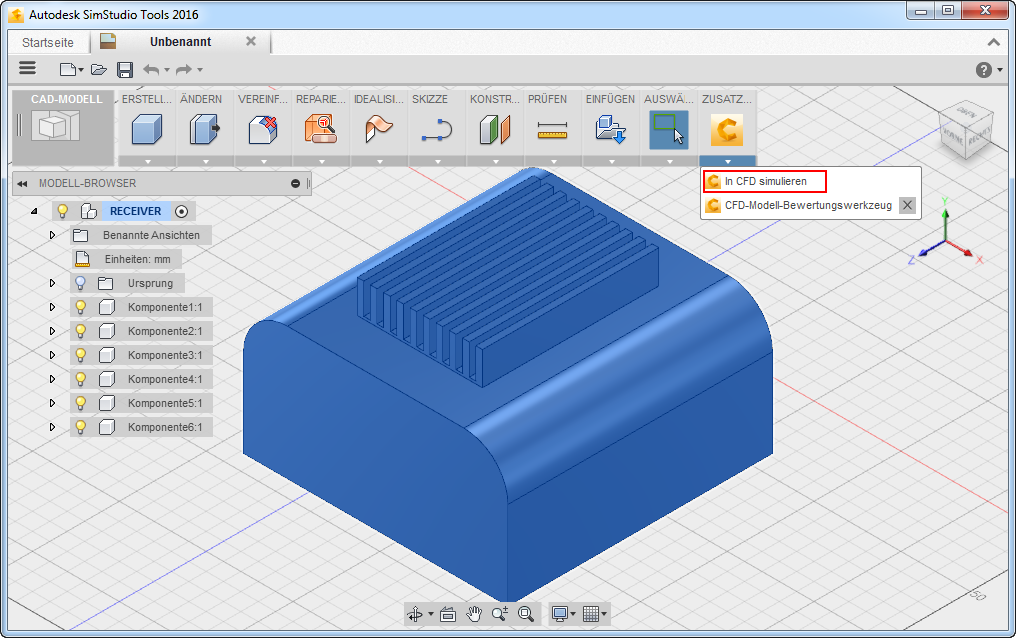
Task: Select the VEREINFACHEN simplify tool icon
Action: pos(263,129)
